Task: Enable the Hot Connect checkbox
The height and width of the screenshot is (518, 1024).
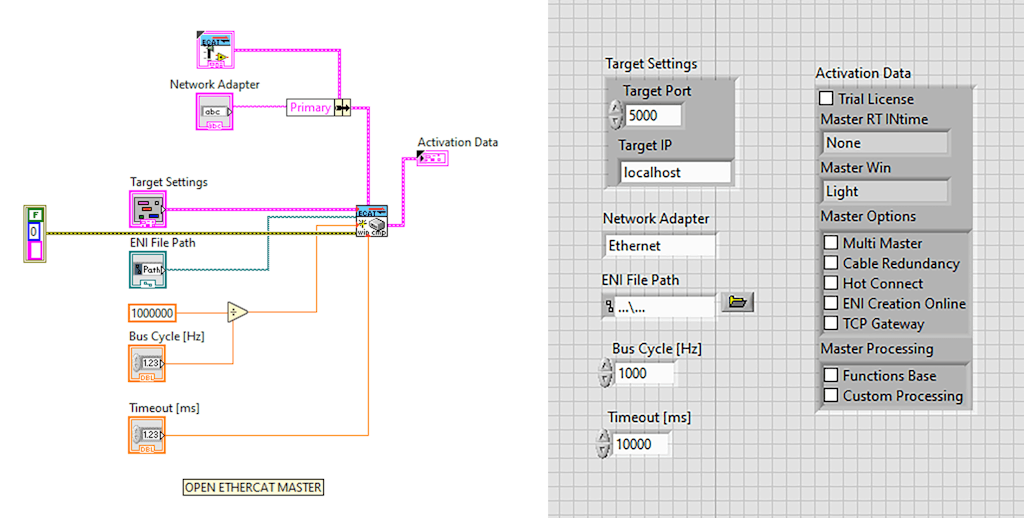Action: point(831,283)
